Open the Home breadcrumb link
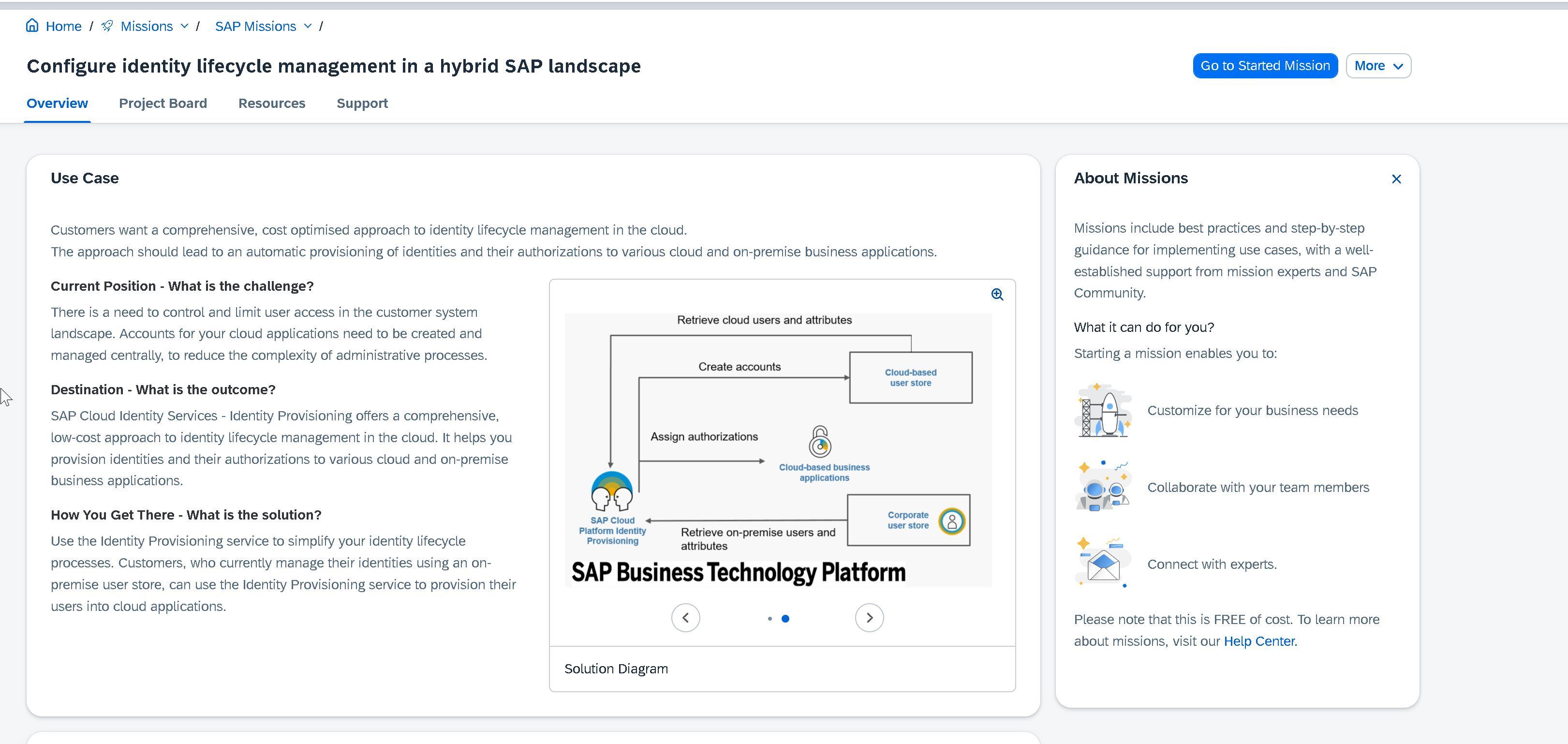 point(63,26)
